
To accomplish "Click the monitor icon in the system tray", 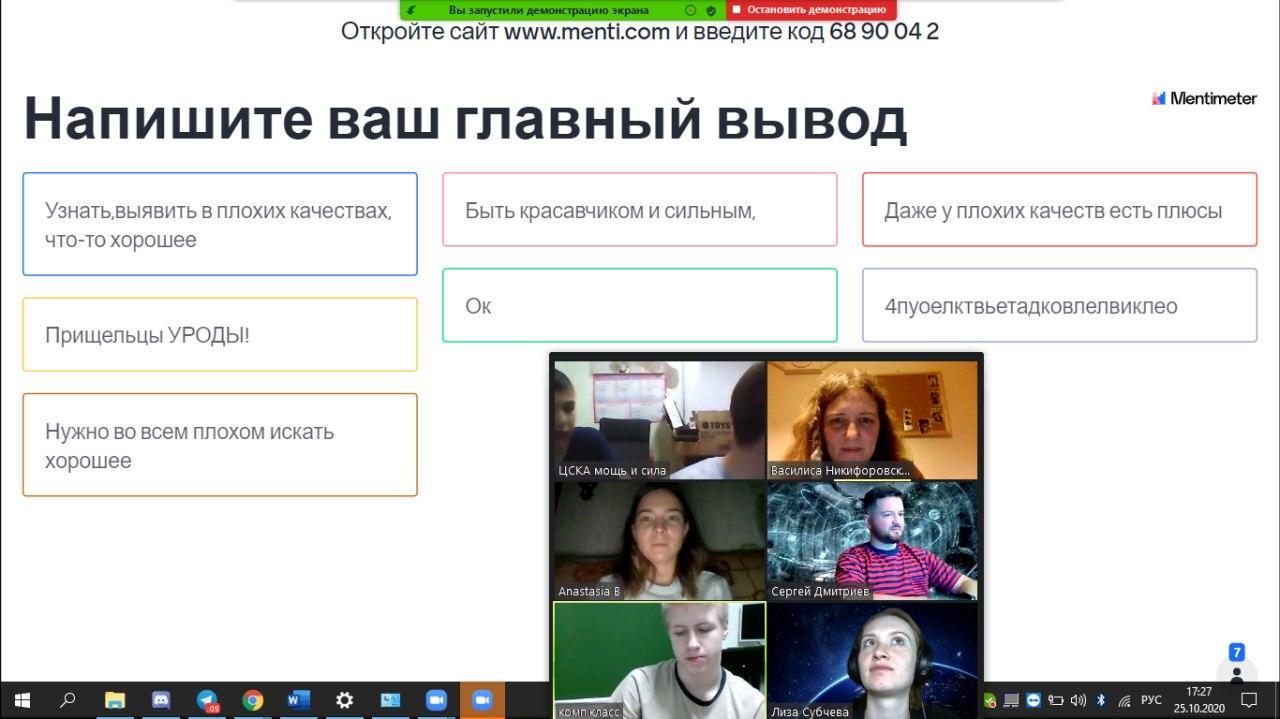I will tap(1012, 700).
